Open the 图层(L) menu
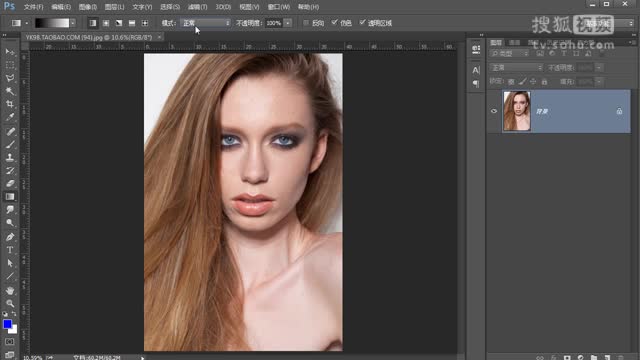The width and height of the screenshot is (640, 360). (x=114, y=7)
